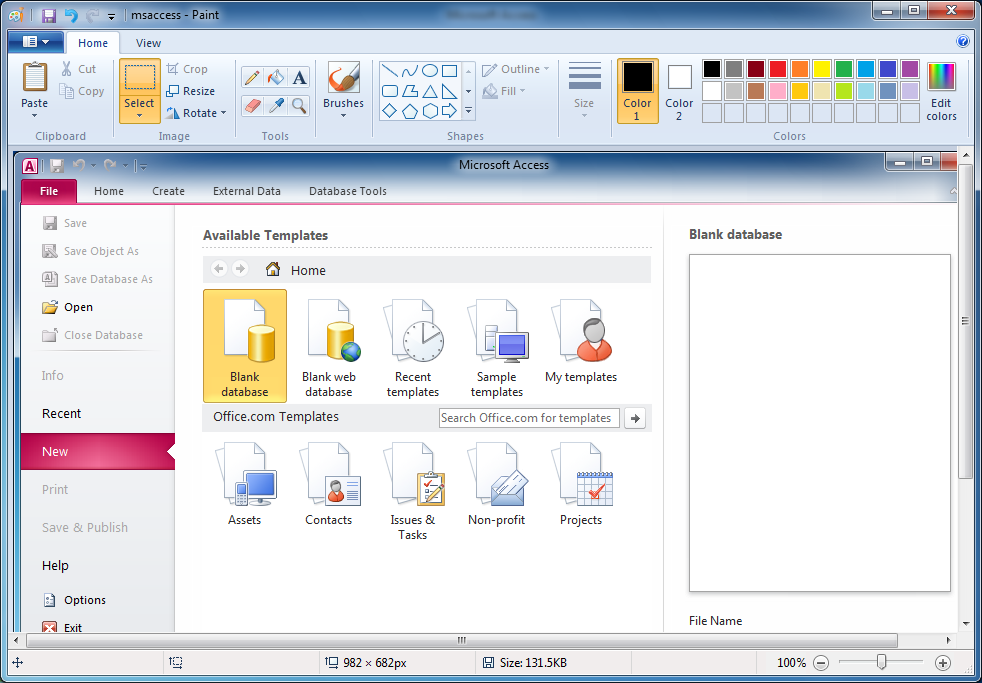Switch to the View tab
The width and height of the screenshot is (982, 683).
click(x=148, y=43)
